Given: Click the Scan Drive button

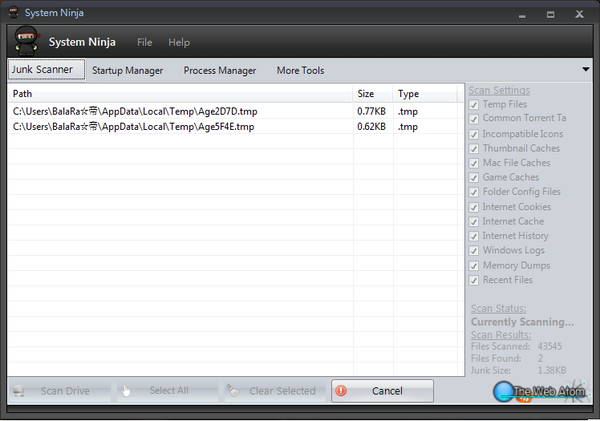Looking at the screenshot, I should (x=59, y=391).
